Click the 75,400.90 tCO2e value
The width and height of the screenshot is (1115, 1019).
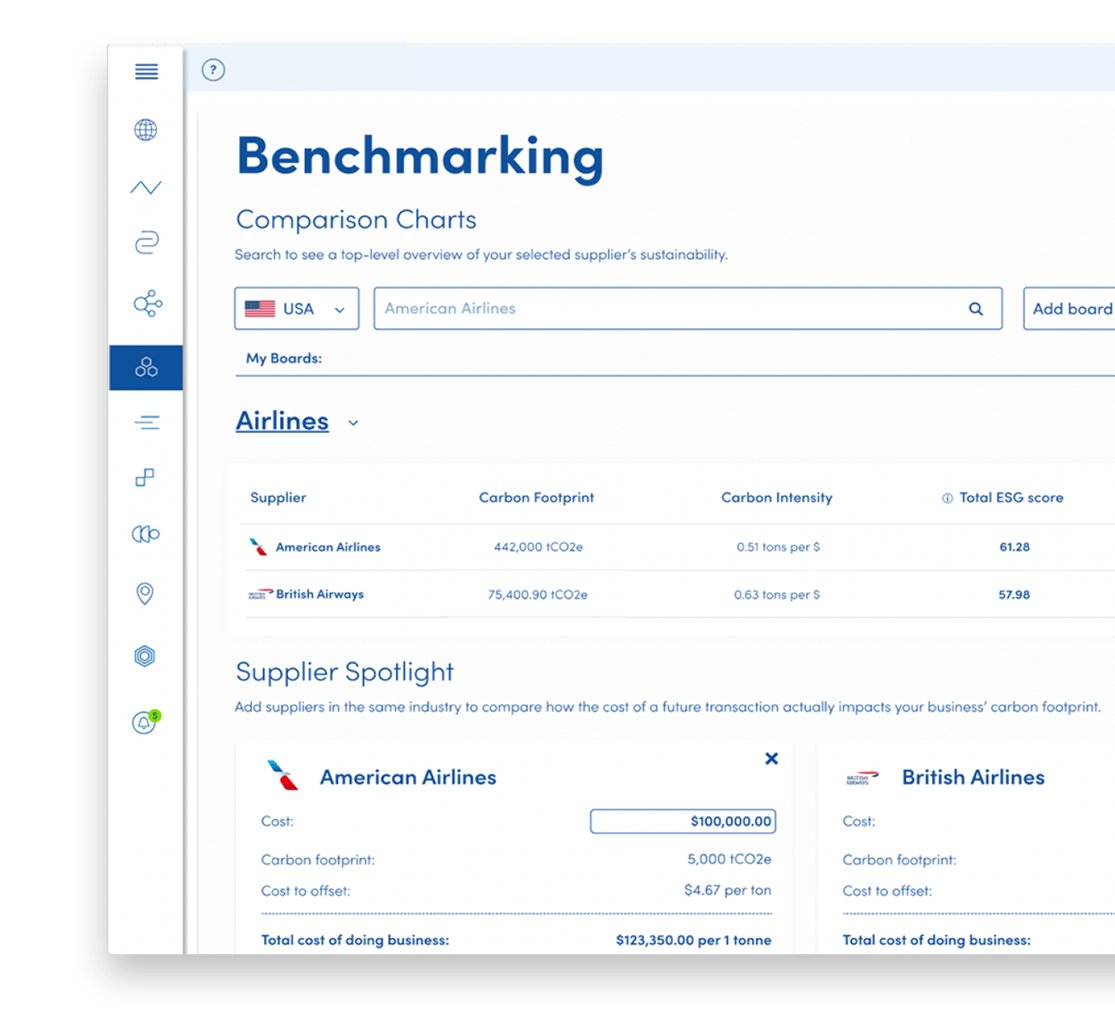(538, 594)
